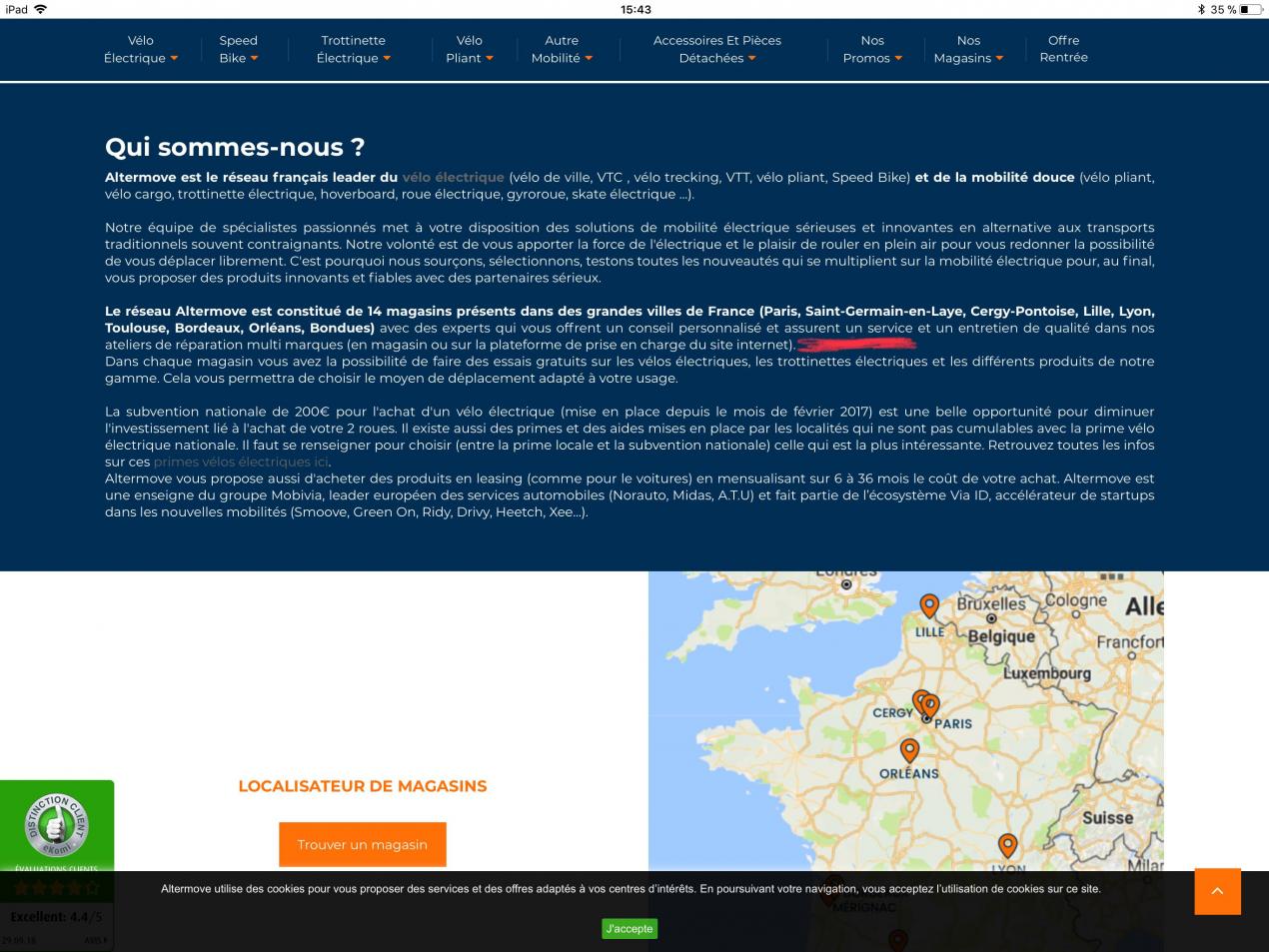This screenshot has height=952, width=1269.
Task: Click the Wi-Fi status icon
Action: [x=40, y=9]
